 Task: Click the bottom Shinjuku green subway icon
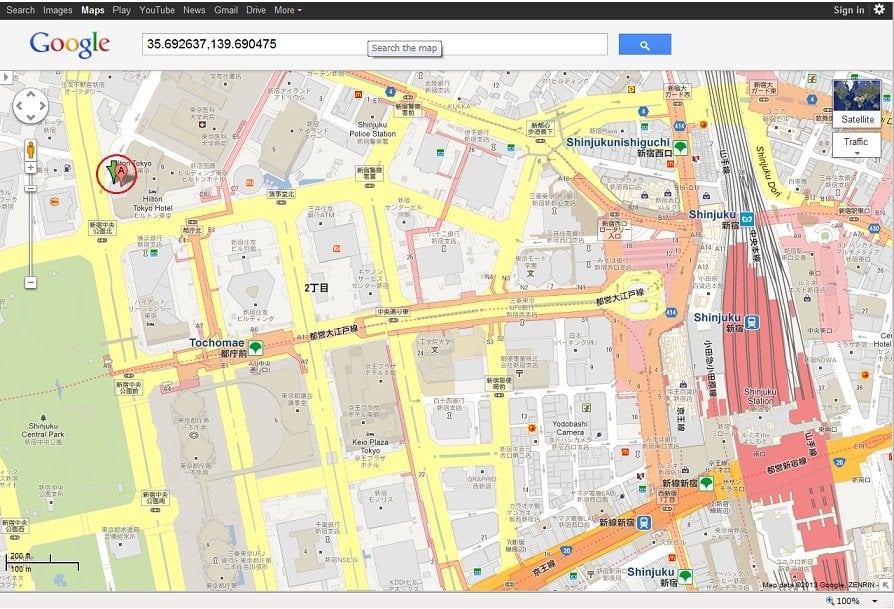coord(685,576)
